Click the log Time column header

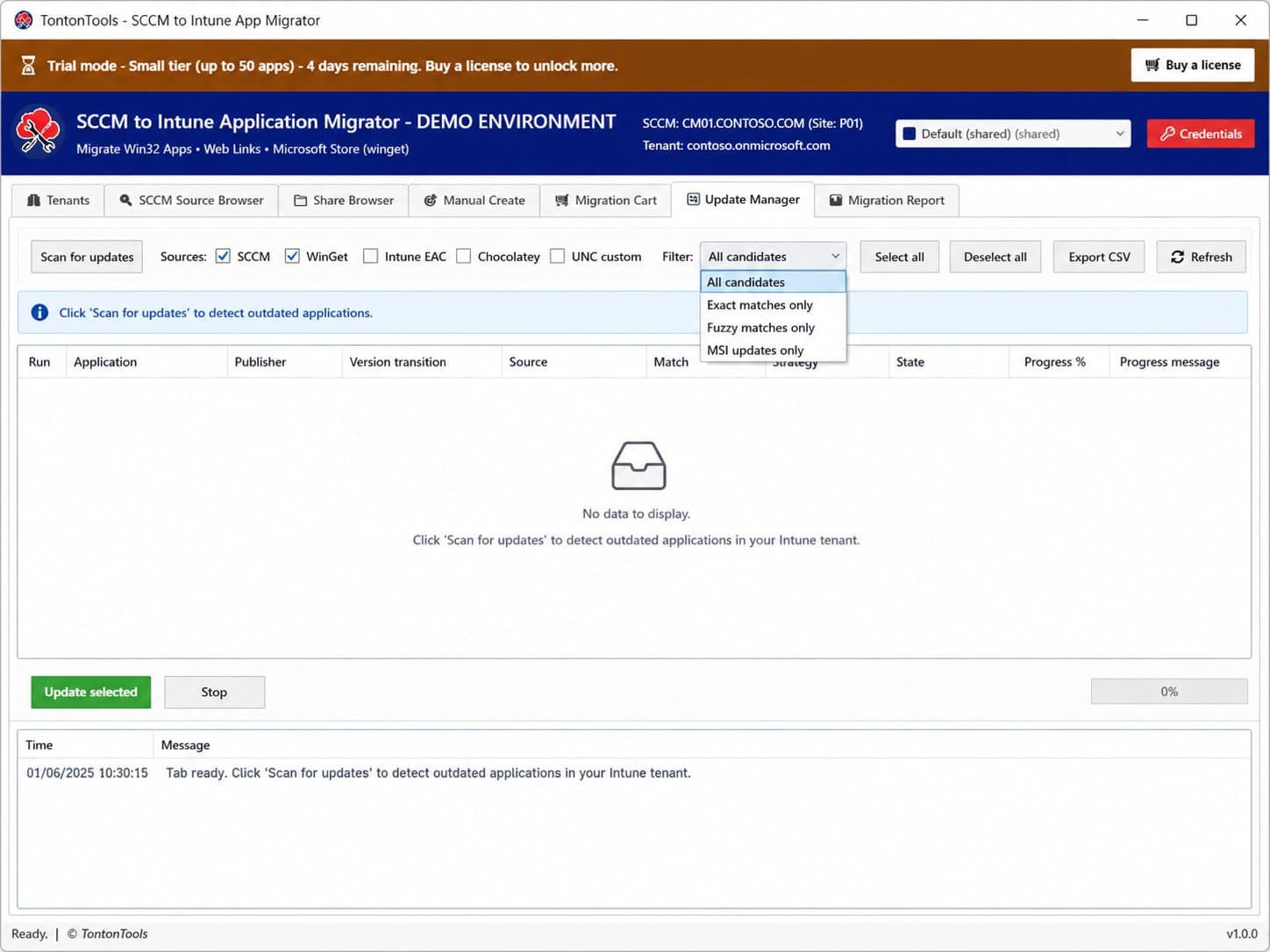click(85, 745)
